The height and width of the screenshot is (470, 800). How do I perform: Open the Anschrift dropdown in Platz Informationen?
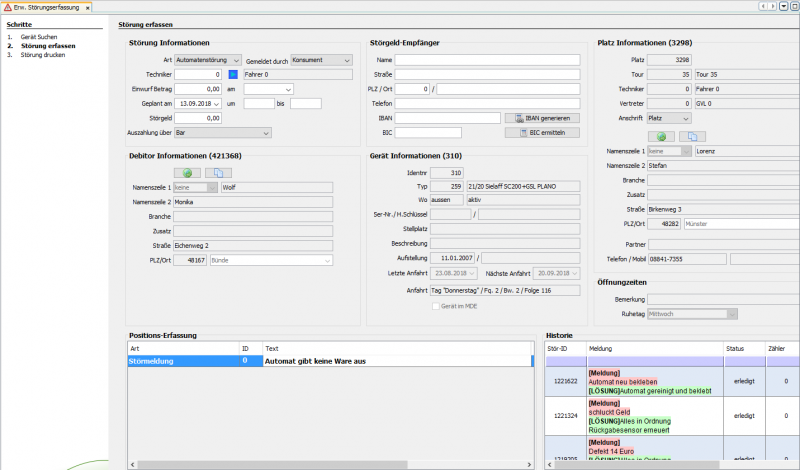[x=686, y=118]
